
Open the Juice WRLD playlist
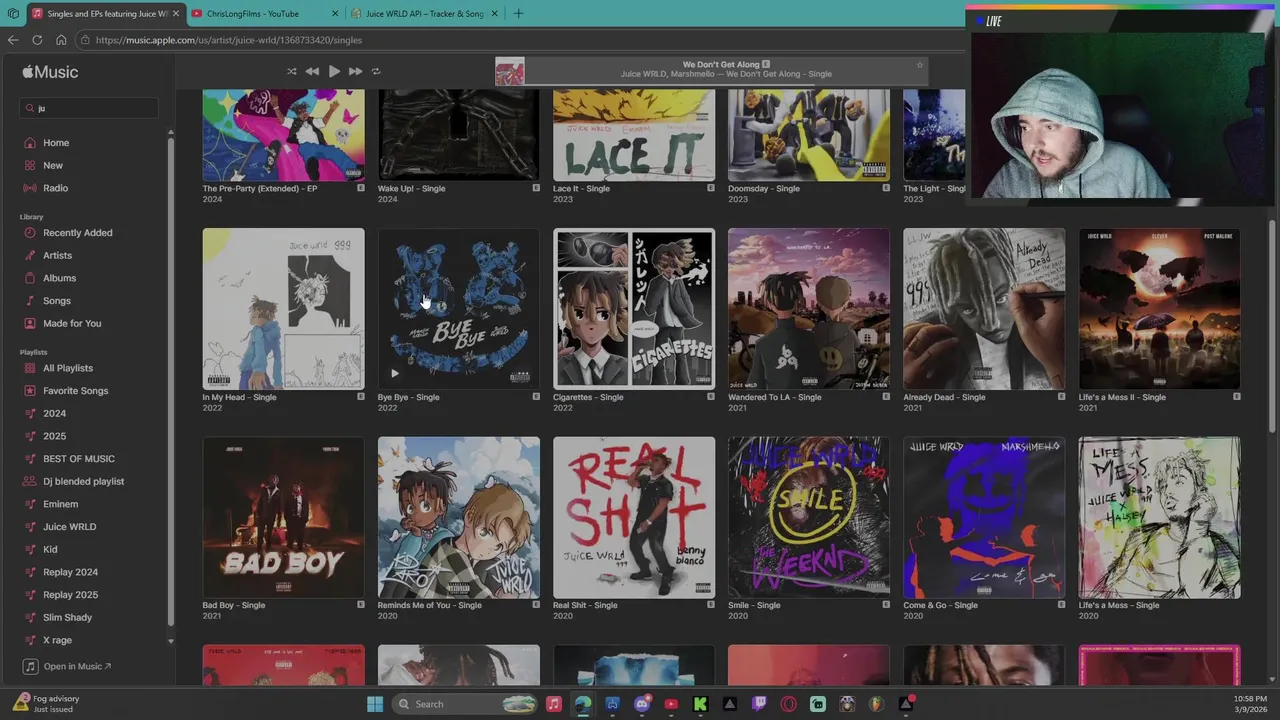[69, 527]
